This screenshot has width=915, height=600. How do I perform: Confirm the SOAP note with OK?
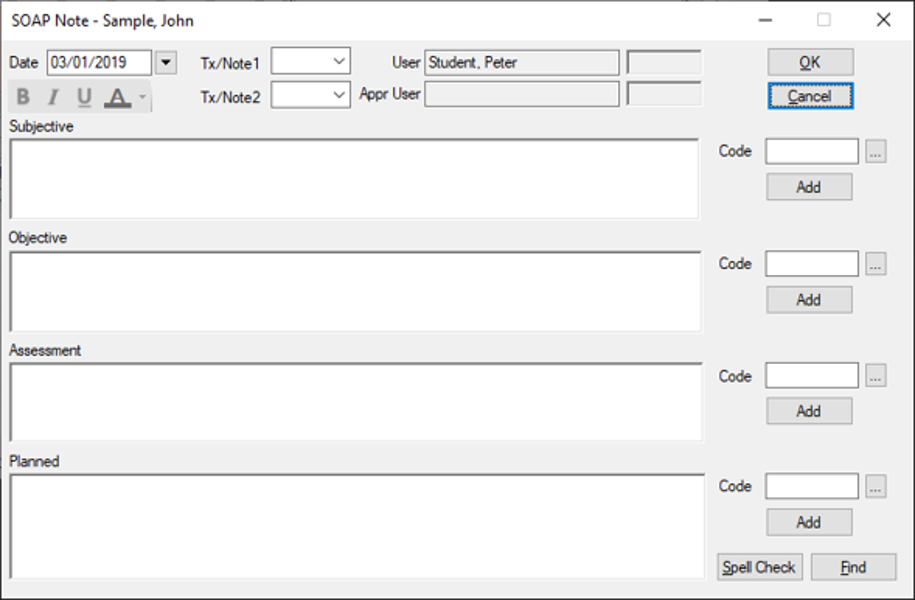(810, 62)
